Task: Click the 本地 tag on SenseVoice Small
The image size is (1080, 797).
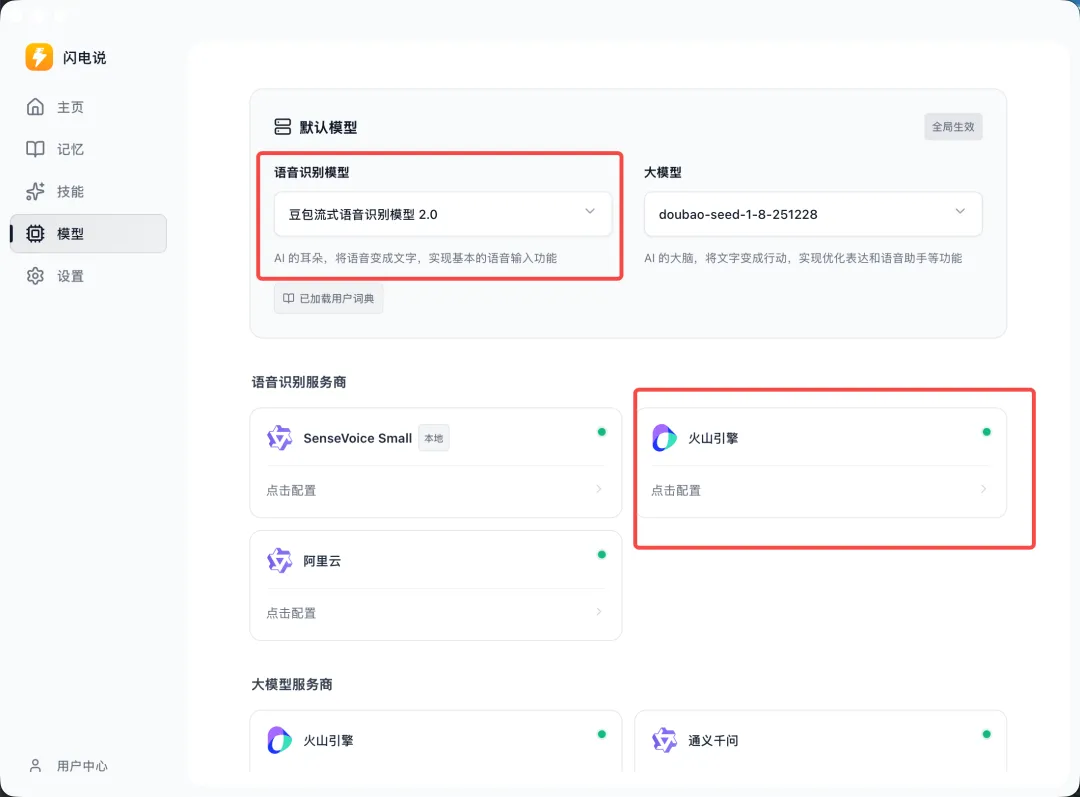Action: (434, 438)
